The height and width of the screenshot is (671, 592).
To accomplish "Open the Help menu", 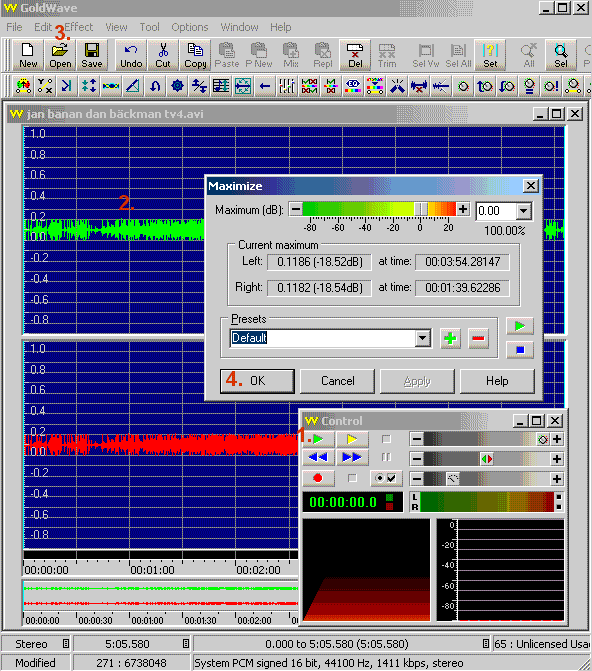I will [x=280, y=27].
